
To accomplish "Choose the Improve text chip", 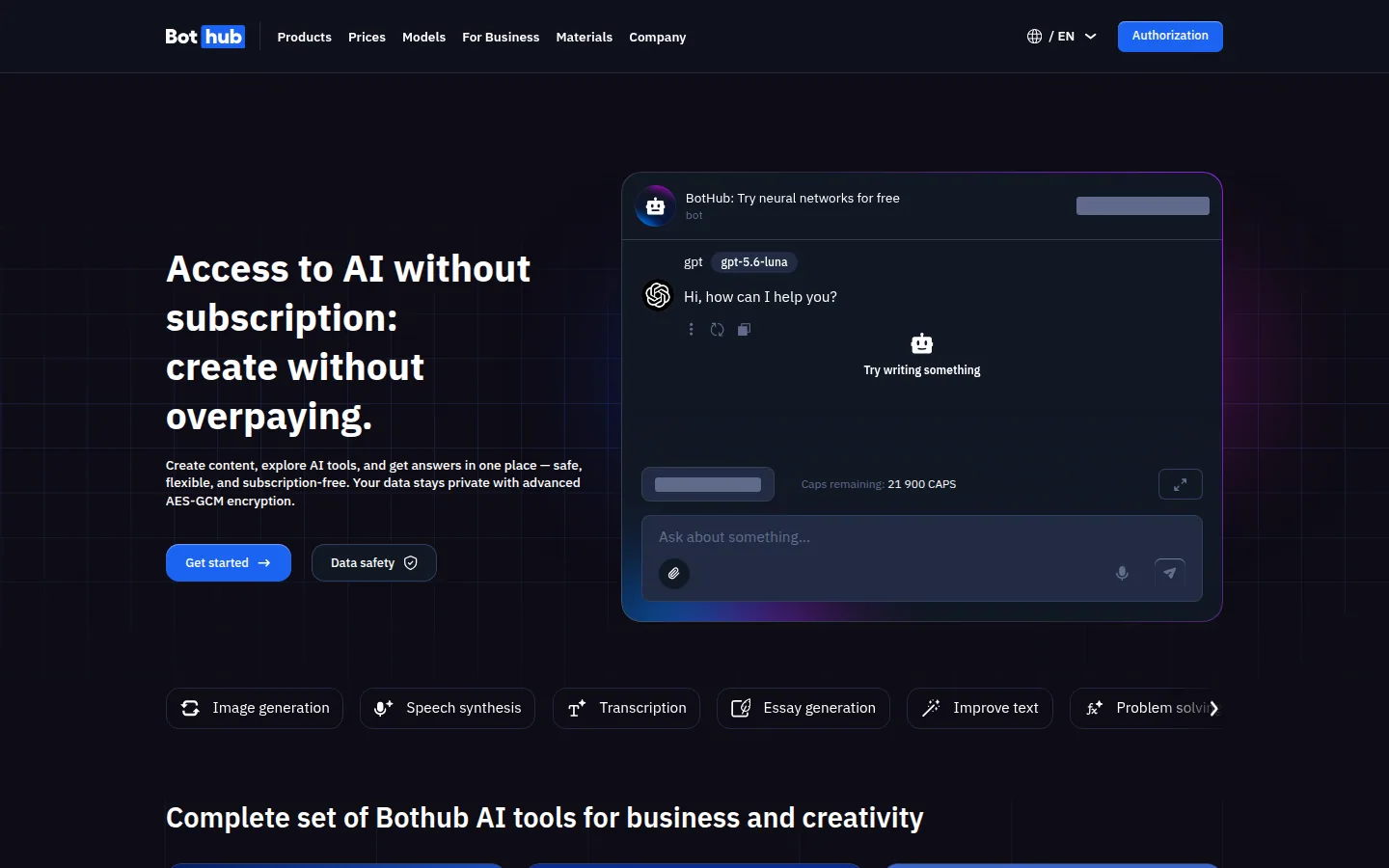I will 980,708.
